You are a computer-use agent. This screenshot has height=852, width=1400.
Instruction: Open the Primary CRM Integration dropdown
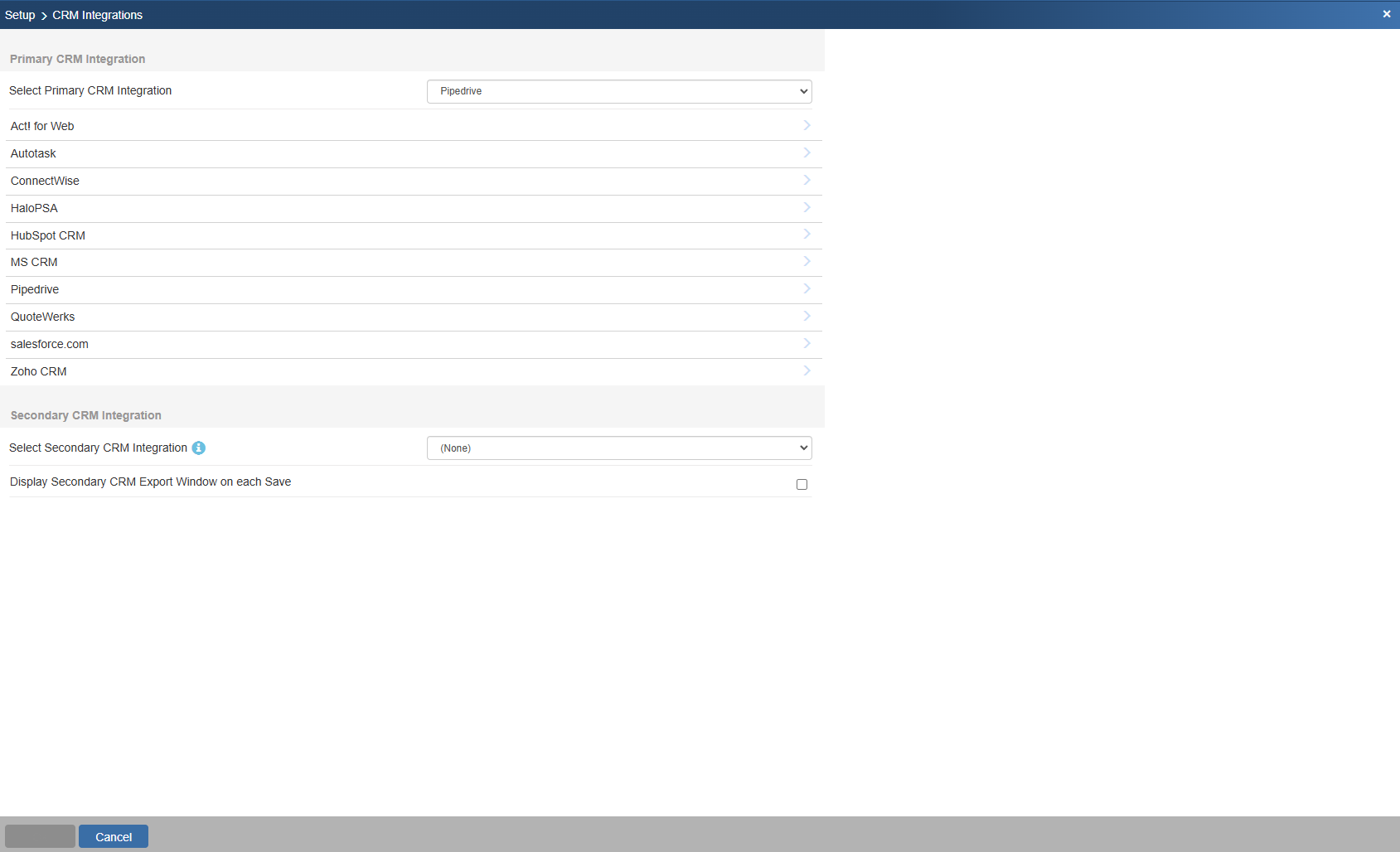(x=619, y=91)
